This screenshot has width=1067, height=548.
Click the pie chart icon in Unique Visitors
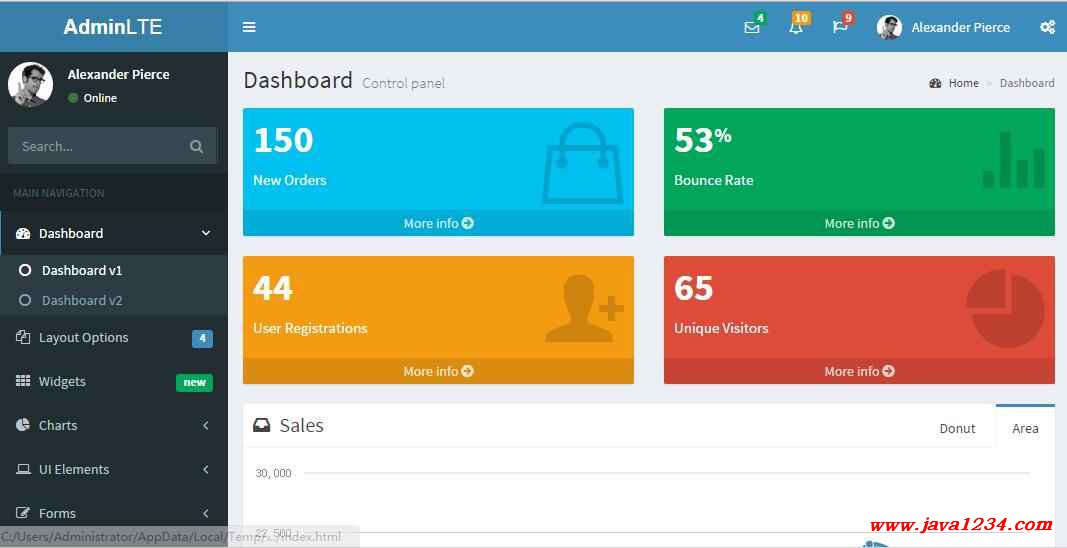(x=1005, y=308)
